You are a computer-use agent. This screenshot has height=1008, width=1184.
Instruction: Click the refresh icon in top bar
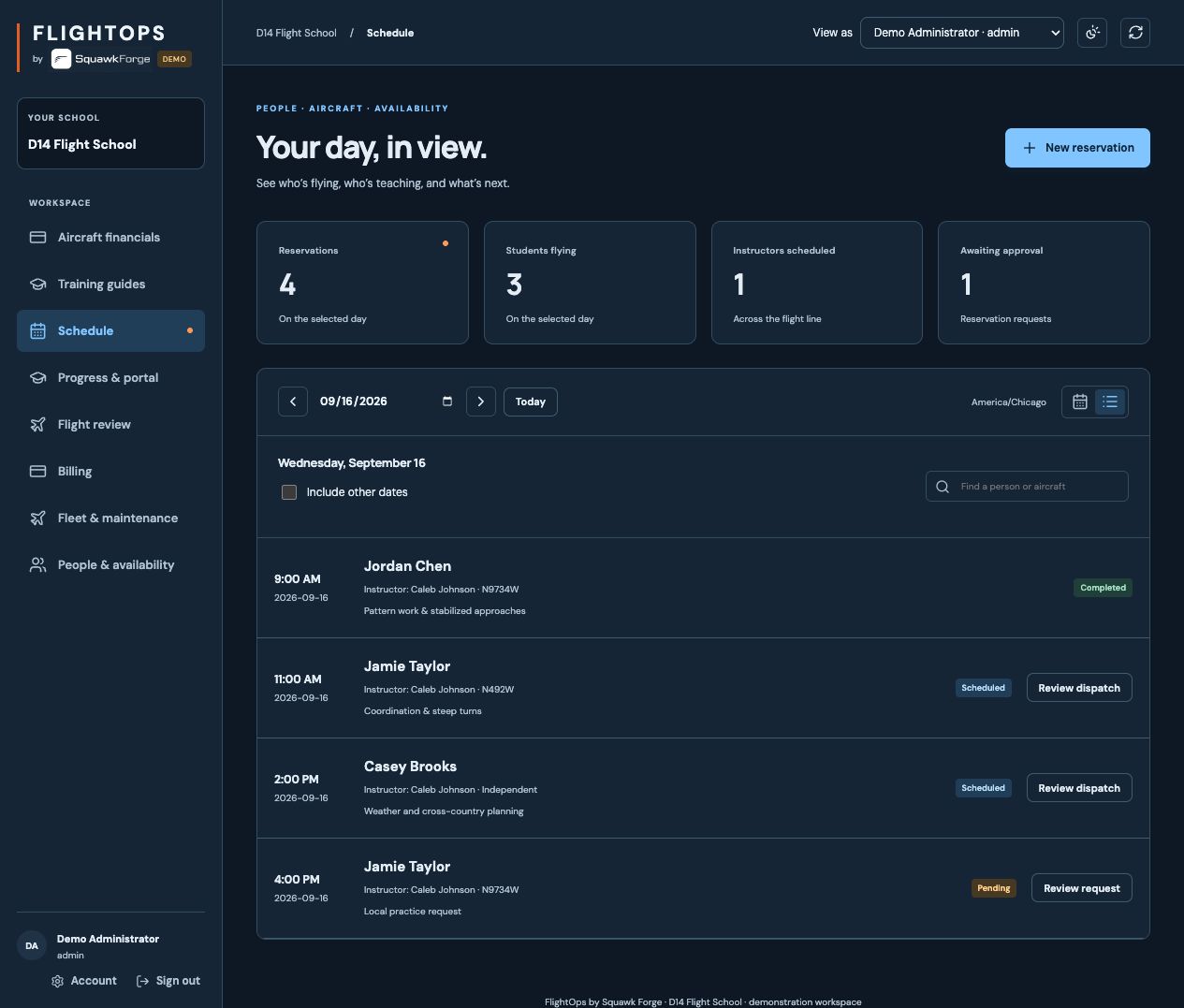pos(1135,33)
